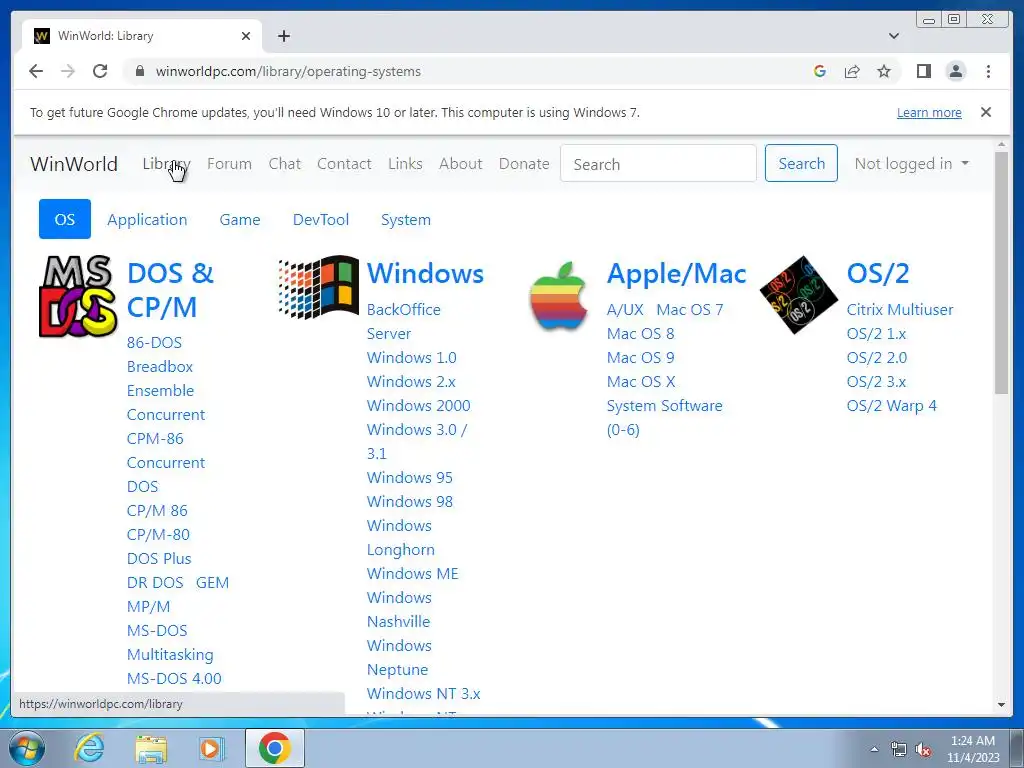Image resolution: width=1024 pixels, height=768 pixels.
Task: Select the OS category tab
Action: tap(65, 219)
